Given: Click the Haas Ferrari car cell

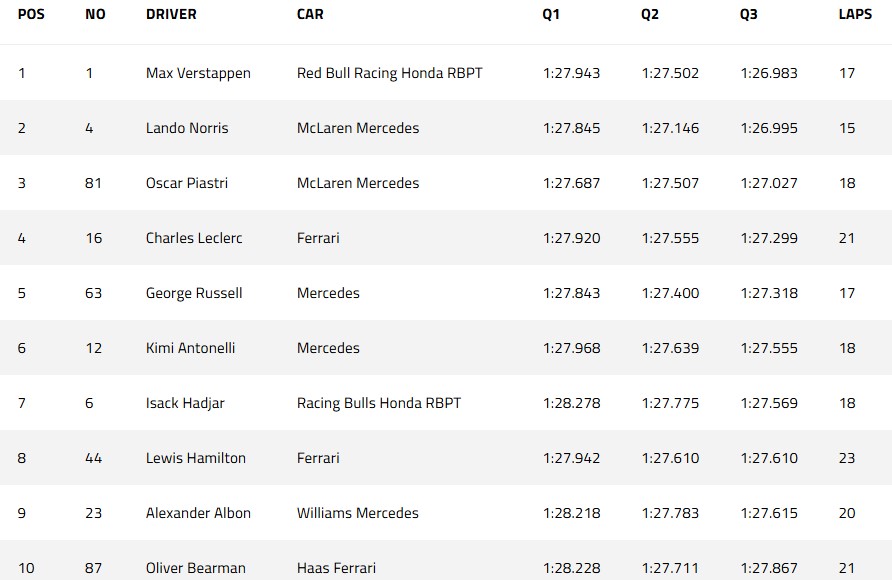Looking at the screenshot, I should 336,568.
